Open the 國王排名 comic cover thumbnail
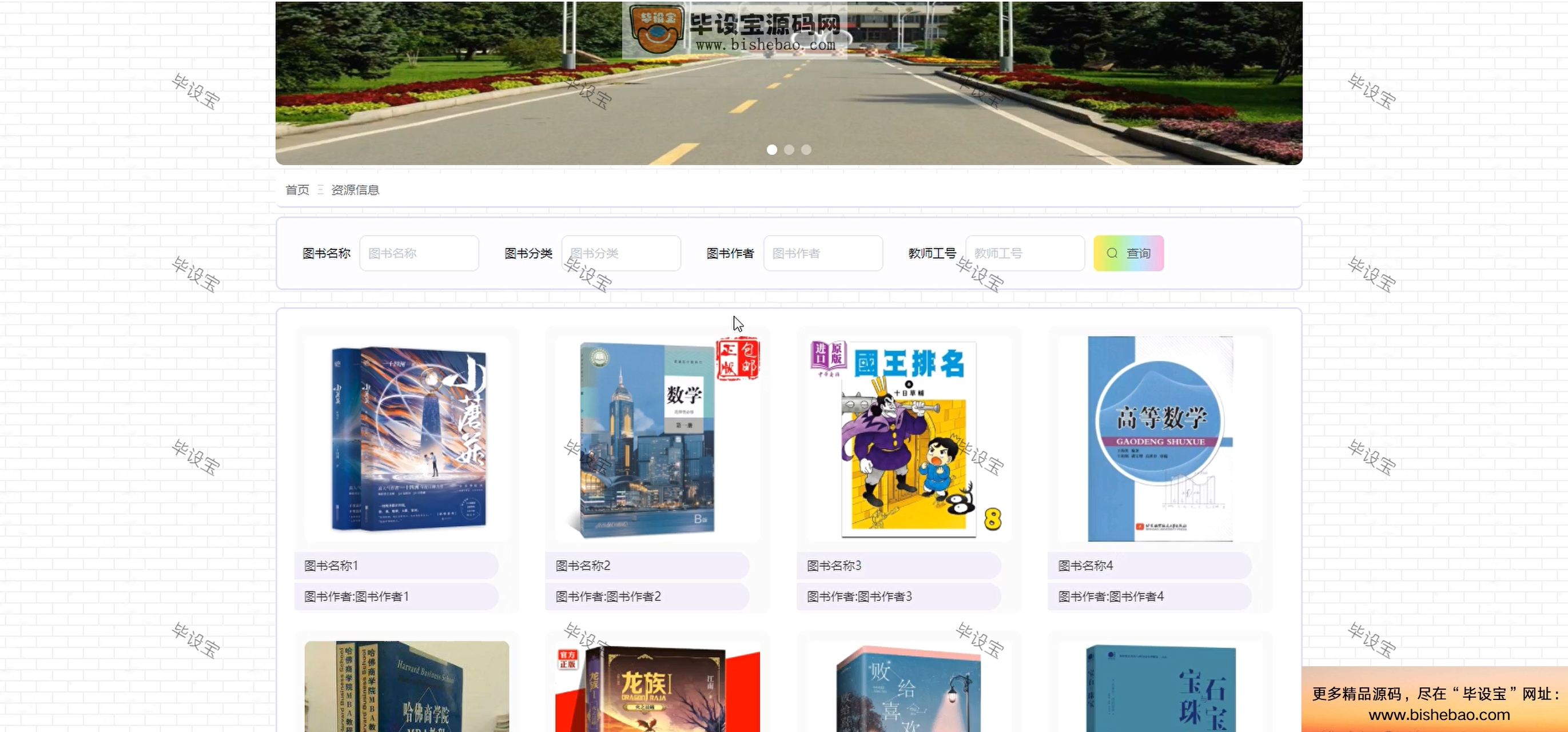1568x732 pixels. 909,438
